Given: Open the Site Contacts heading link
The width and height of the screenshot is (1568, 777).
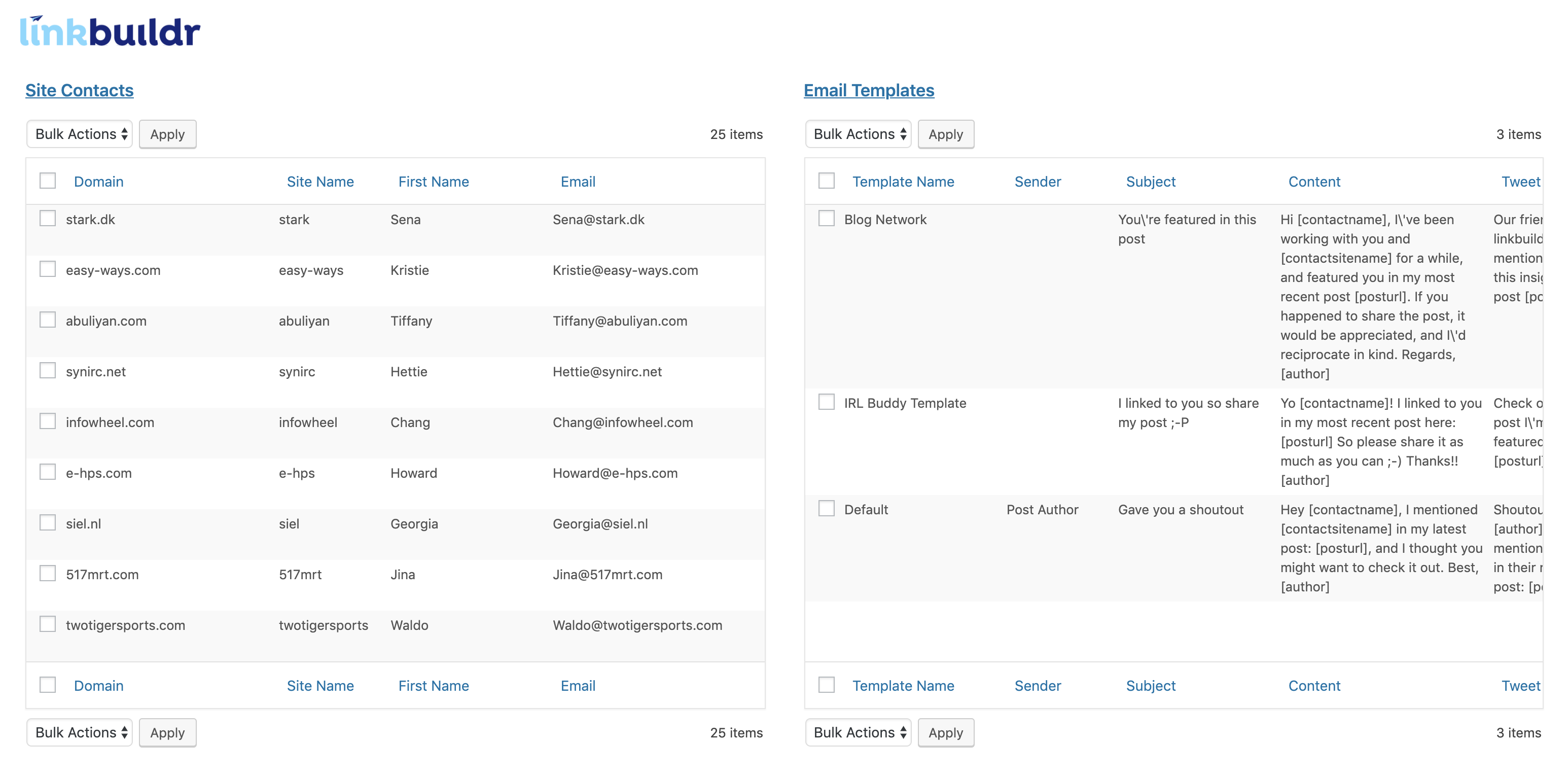Looking at the screenshot, I should click(79, 90).
